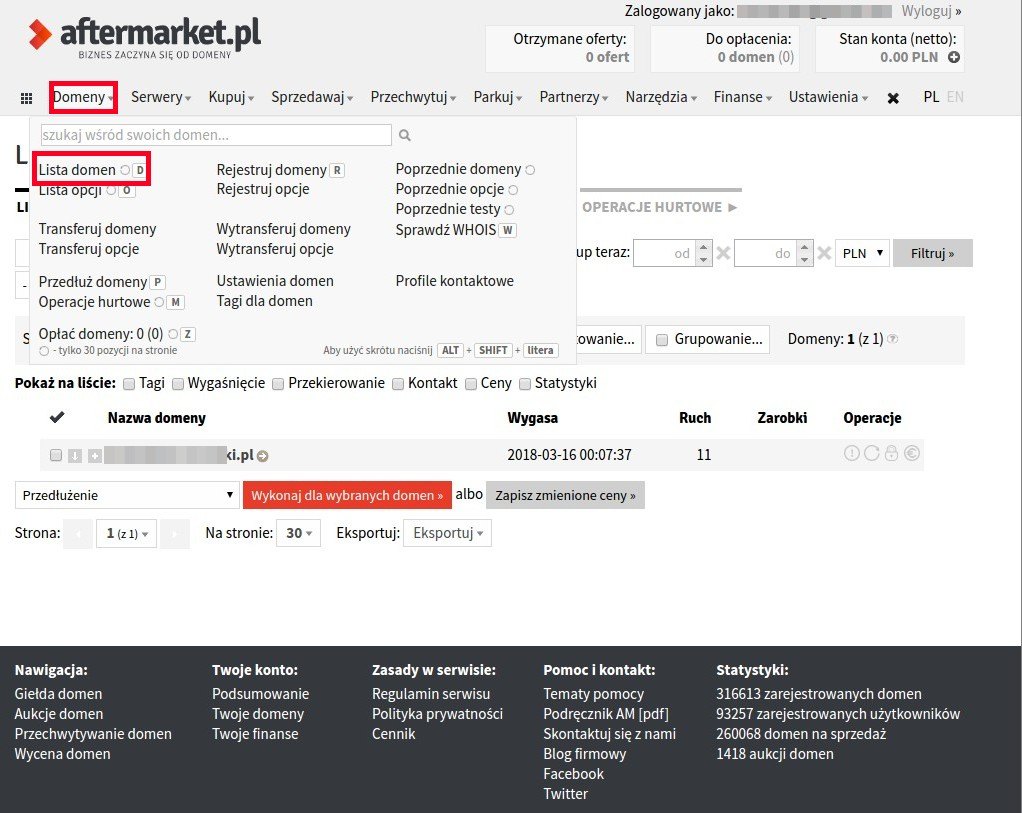Select Transferuj domeny menu entry
Image resolution: width=1022 pixels, height=813 pixels.
(97, 229)
